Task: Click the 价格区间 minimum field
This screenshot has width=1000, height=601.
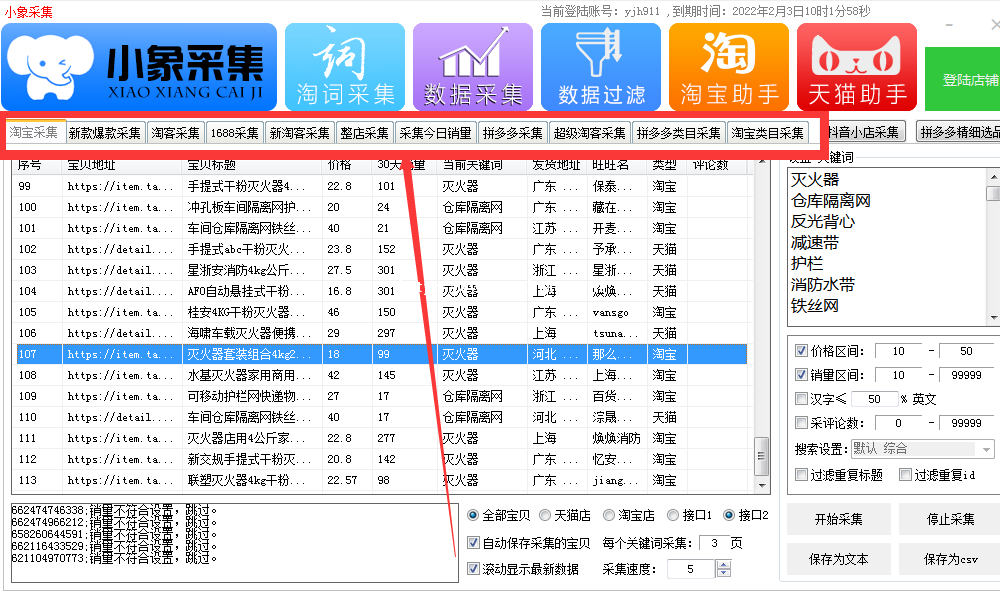Action: (899, 351)
